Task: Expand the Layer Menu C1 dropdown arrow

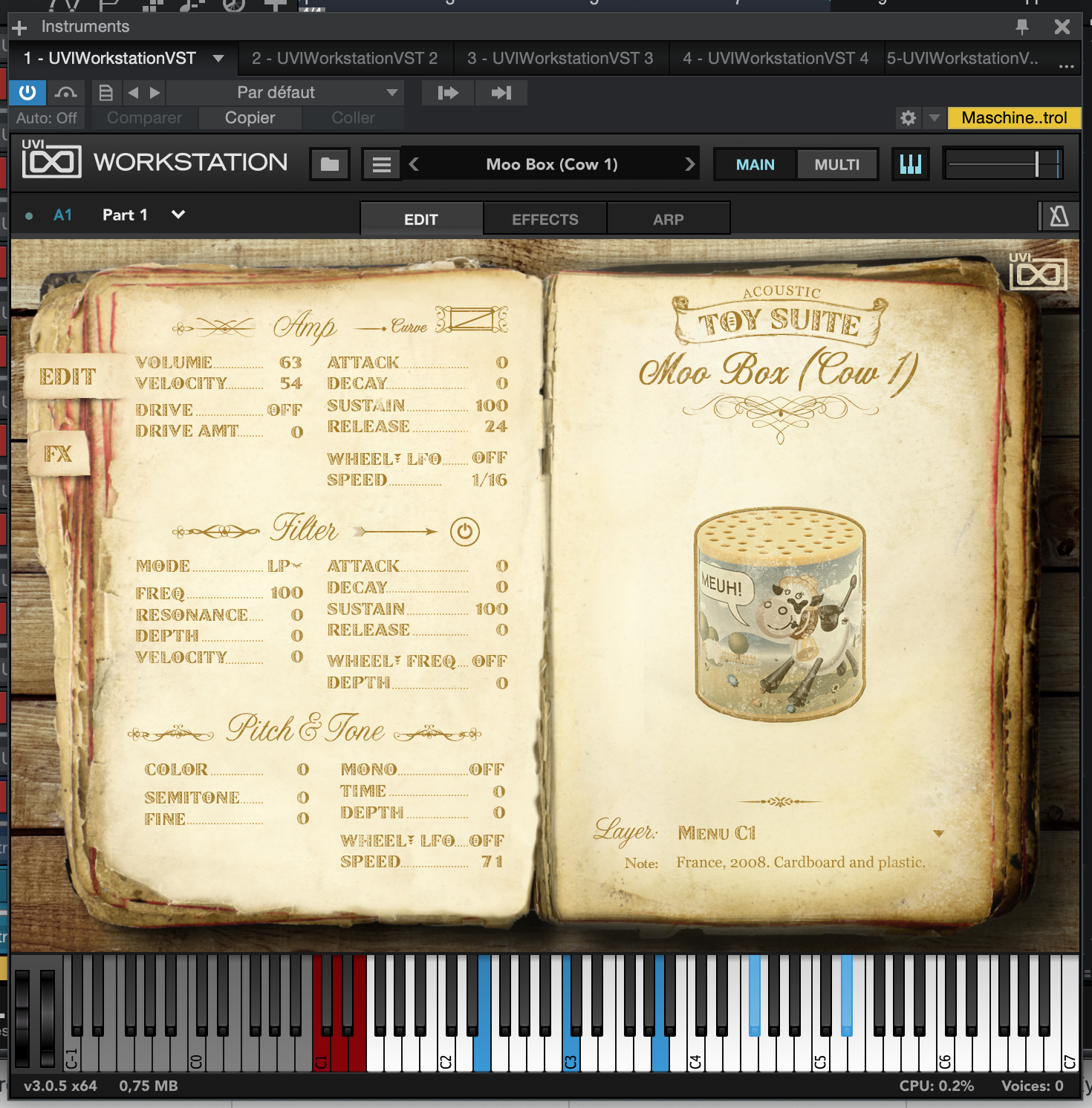Action: 939,833
